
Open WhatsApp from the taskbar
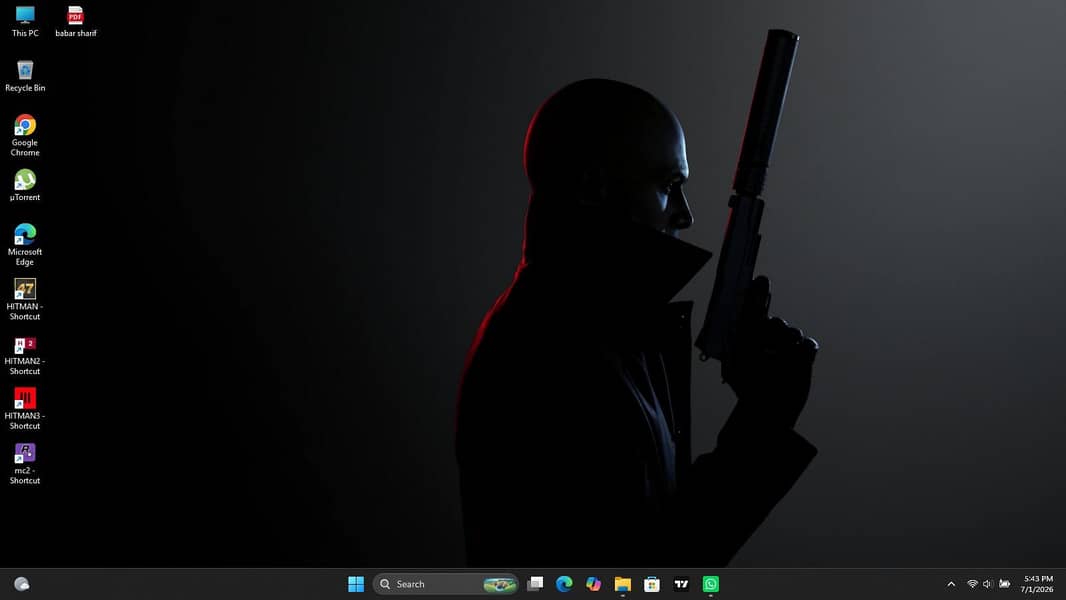point(710,584)
